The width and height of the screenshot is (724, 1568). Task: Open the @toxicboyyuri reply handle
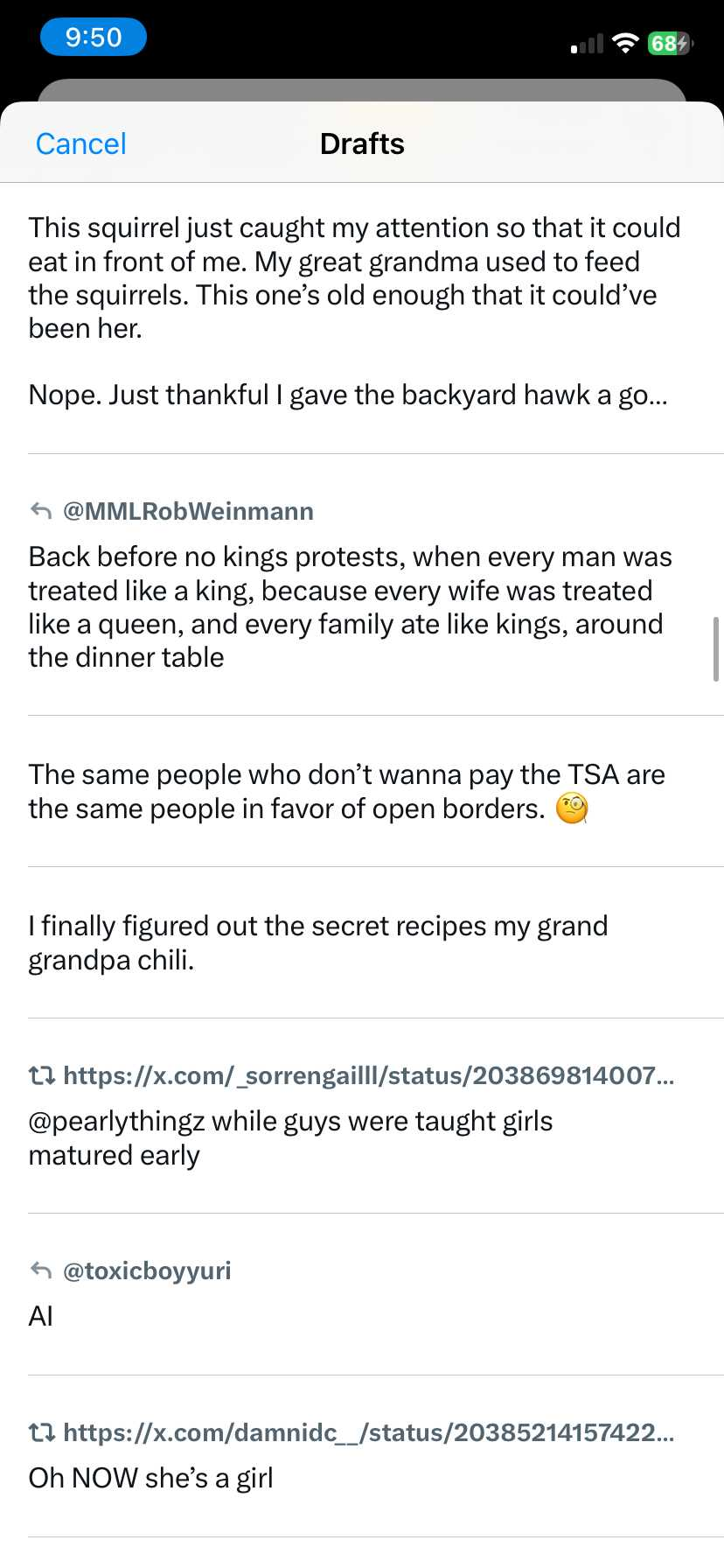click(x=147, y=1270)
